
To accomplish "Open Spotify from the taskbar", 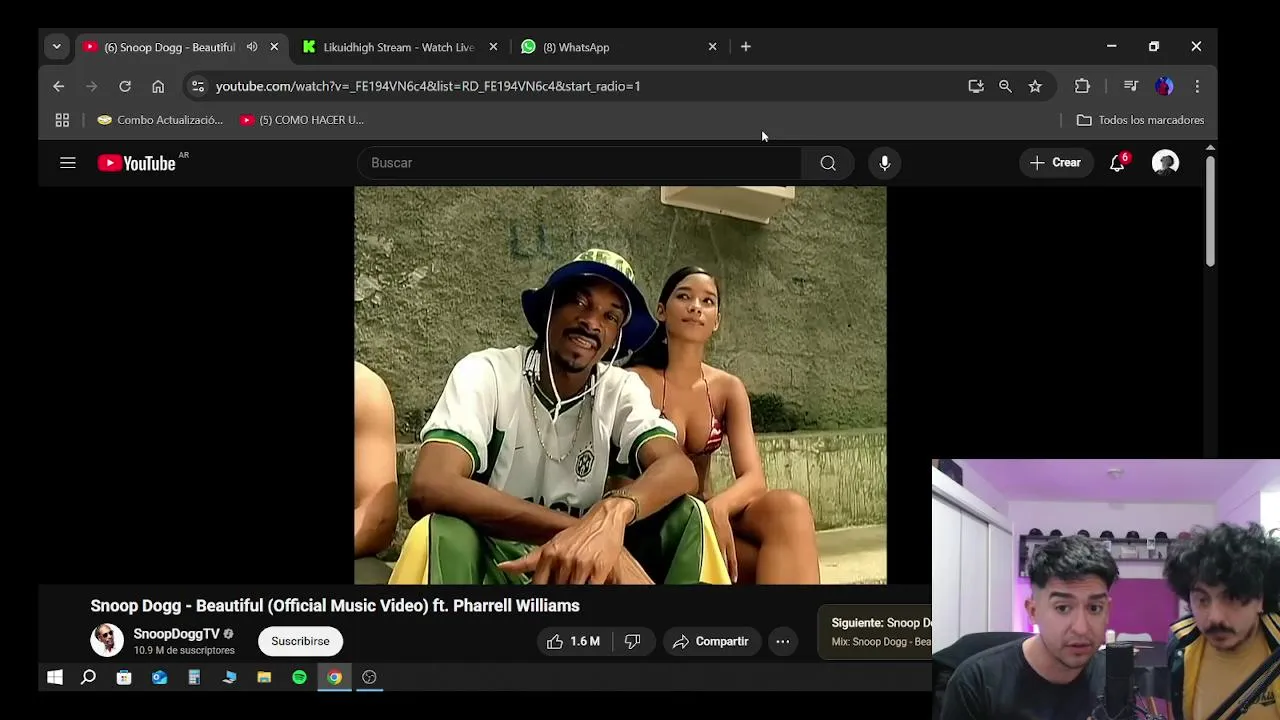I will 299,677.
